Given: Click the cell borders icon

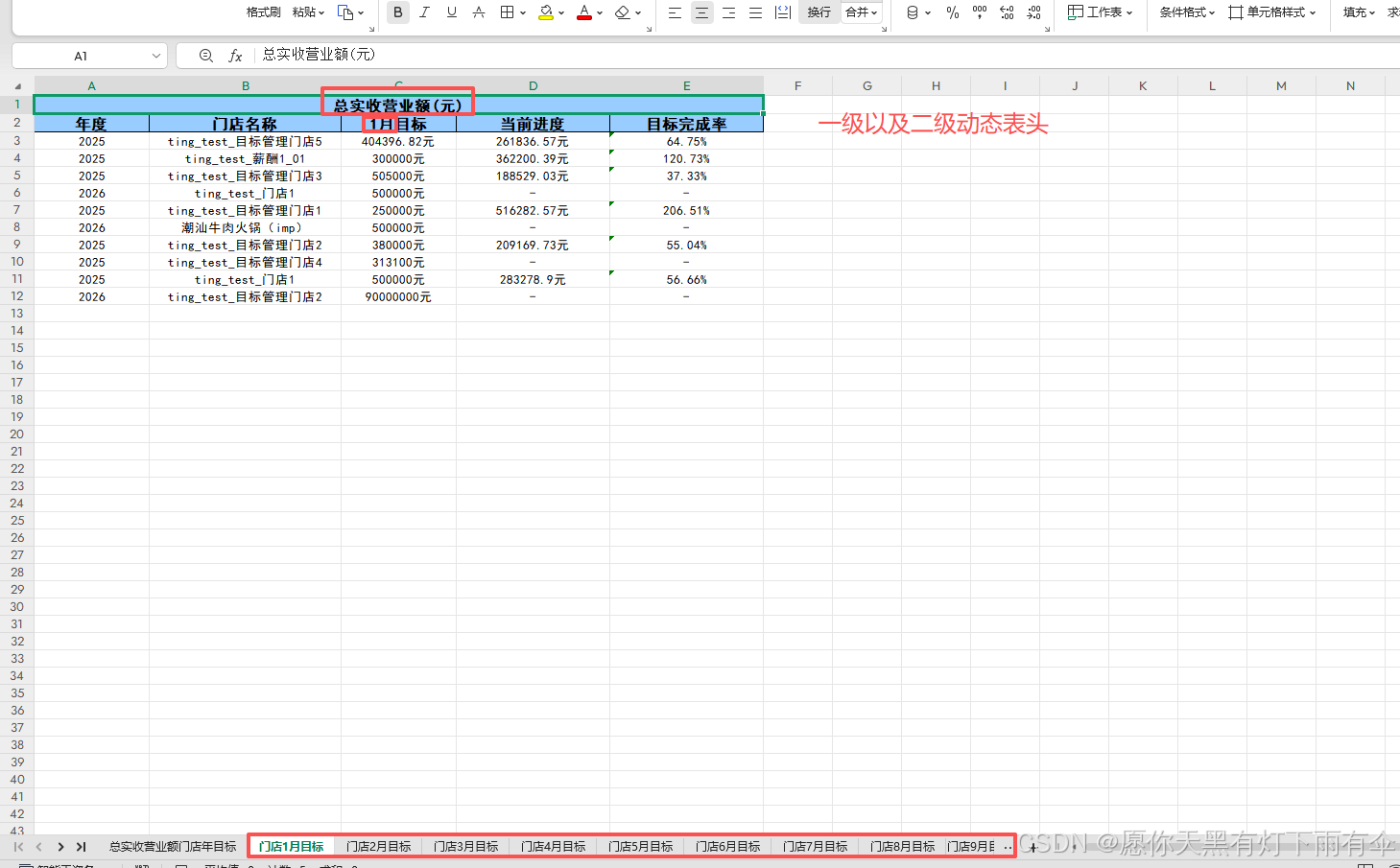Looking at the screenshot, I should [x=507, y=12].
